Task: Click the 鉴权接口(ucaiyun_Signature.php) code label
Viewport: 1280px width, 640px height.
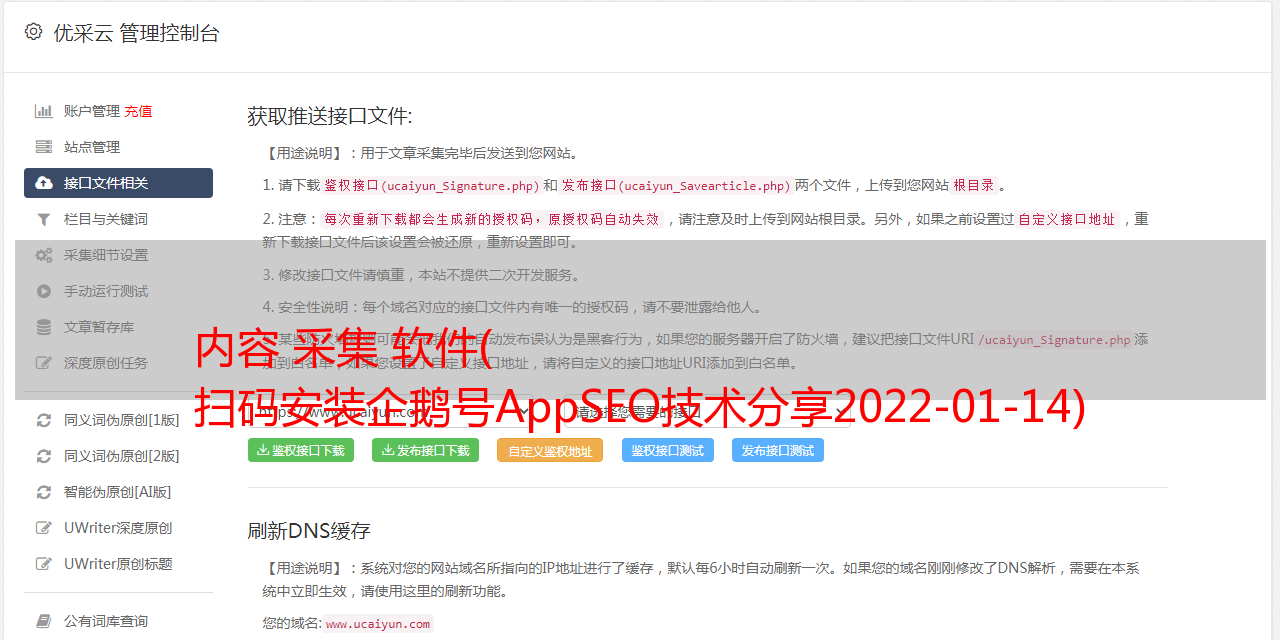Action: [x=431, y=185]
